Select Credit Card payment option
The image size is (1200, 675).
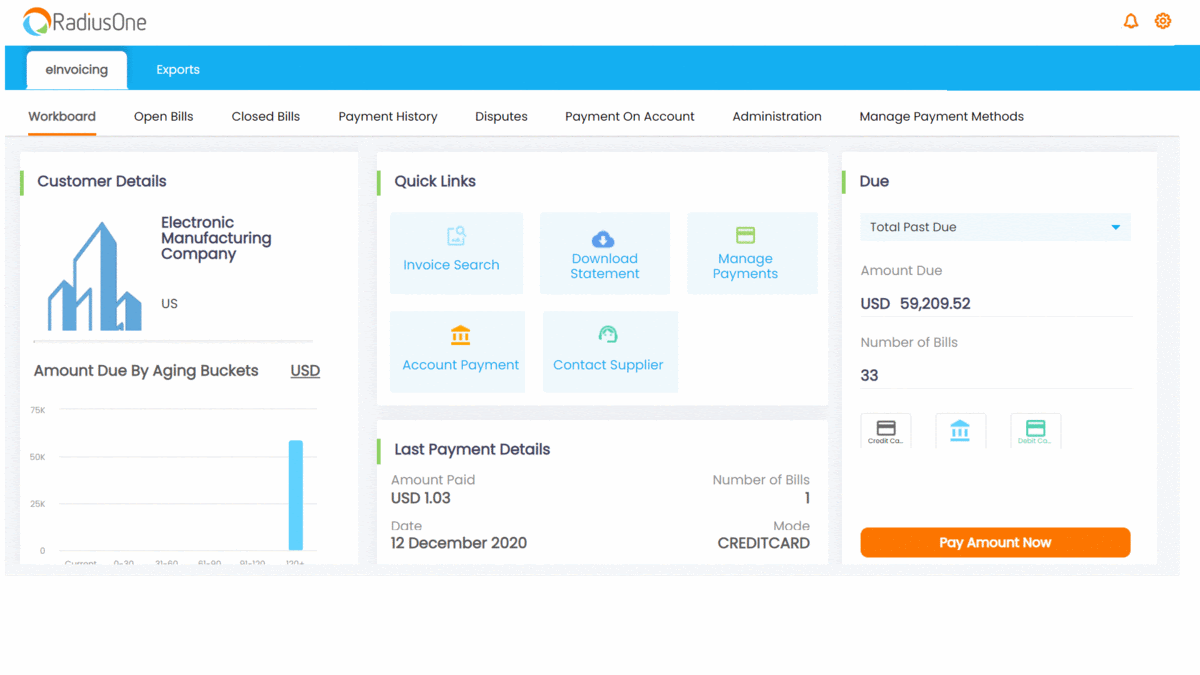pos(886,431)
